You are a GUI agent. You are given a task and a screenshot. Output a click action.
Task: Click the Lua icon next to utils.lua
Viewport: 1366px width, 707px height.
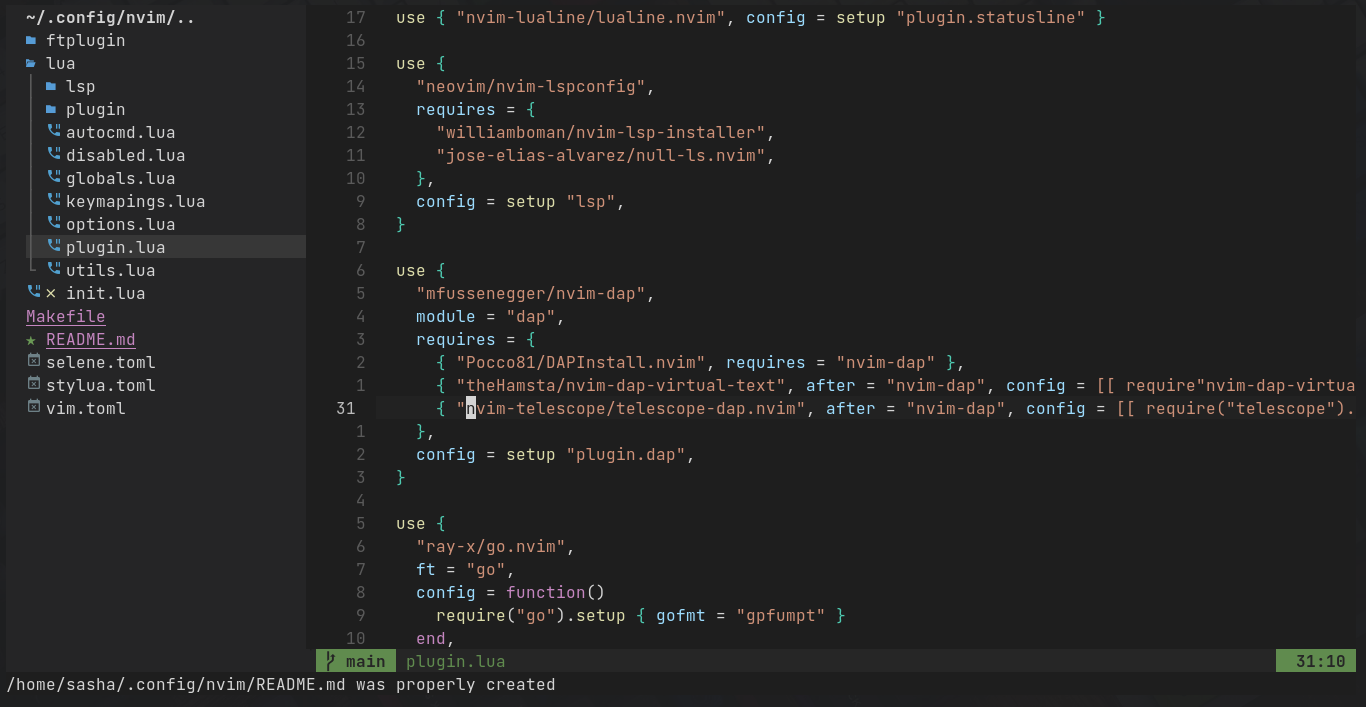point(53,270)
